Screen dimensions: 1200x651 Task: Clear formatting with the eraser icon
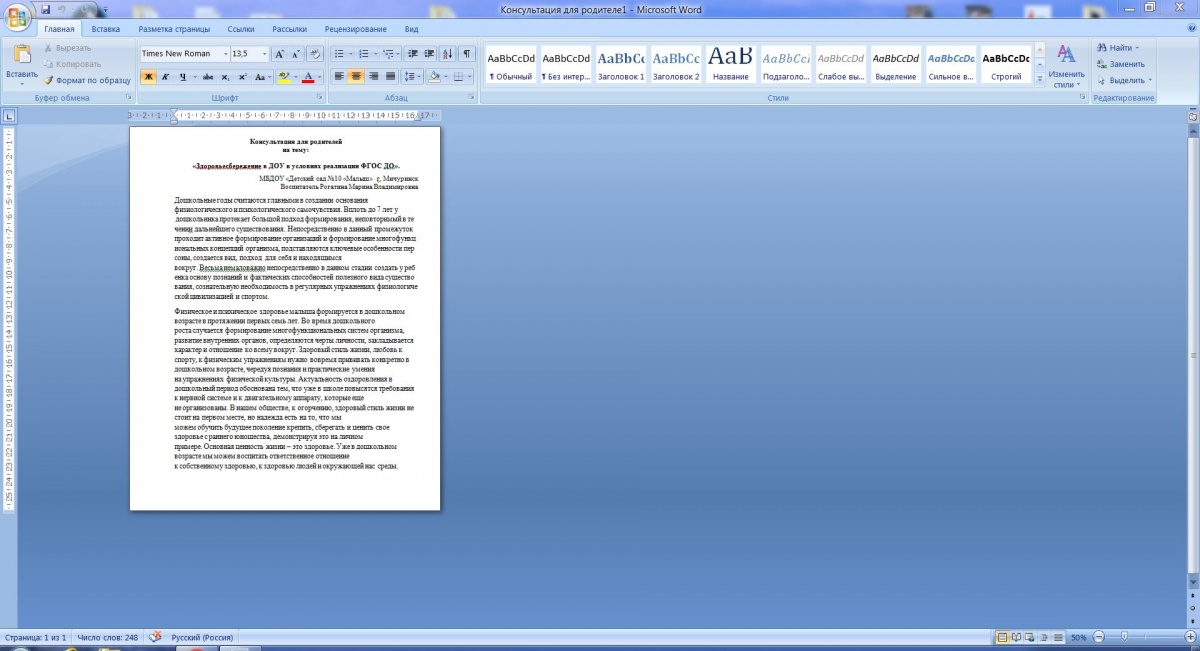point(316,54)
